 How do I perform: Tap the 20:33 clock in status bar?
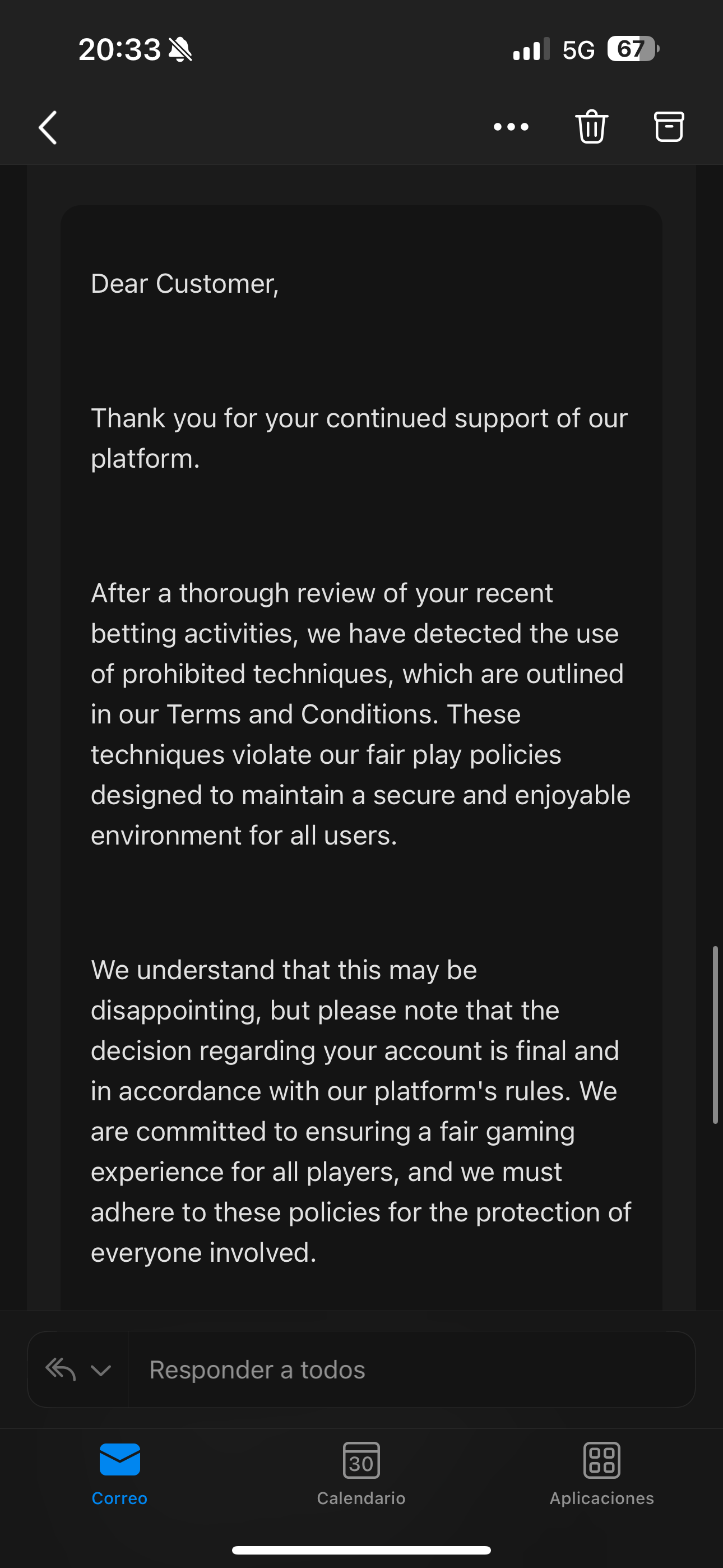click(119, 49)
